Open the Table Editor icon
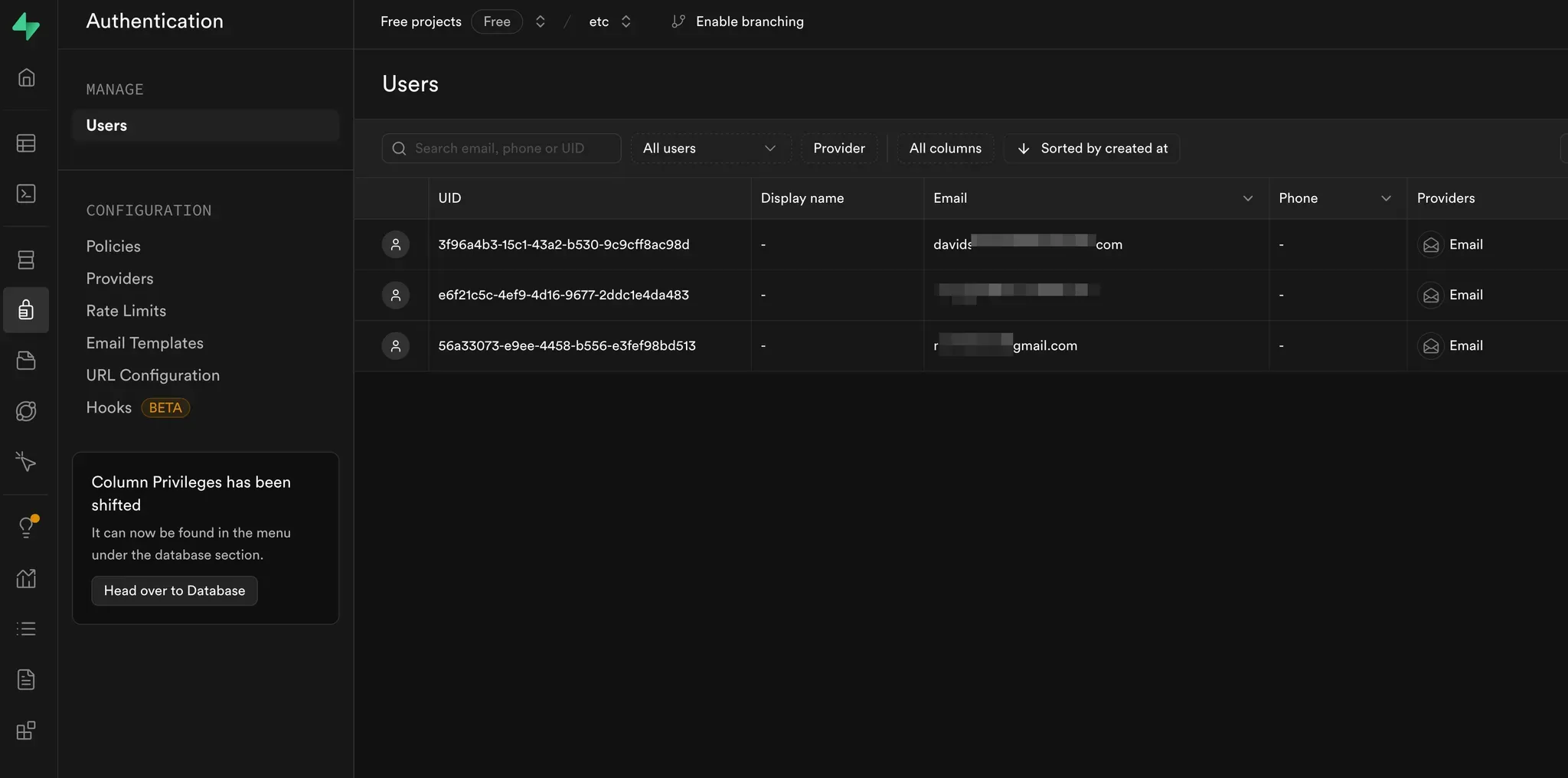The height and width of the screenshot is (778, 1568). tap(26, 143)
